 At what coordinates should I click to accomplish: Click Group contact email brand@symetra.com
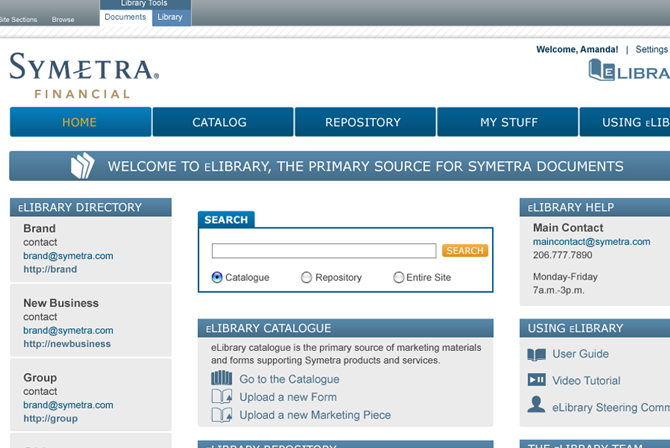coord(68,405)
